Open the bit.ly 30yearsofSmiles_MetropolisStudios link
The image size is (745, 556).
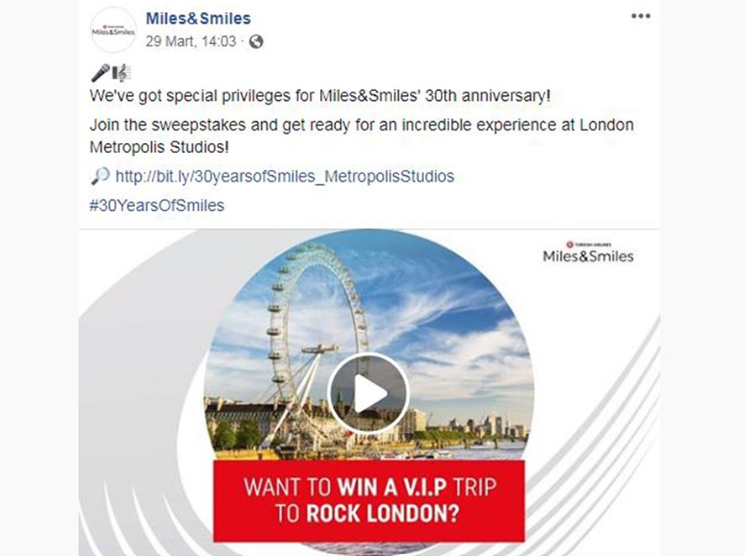tap(285, 176)
